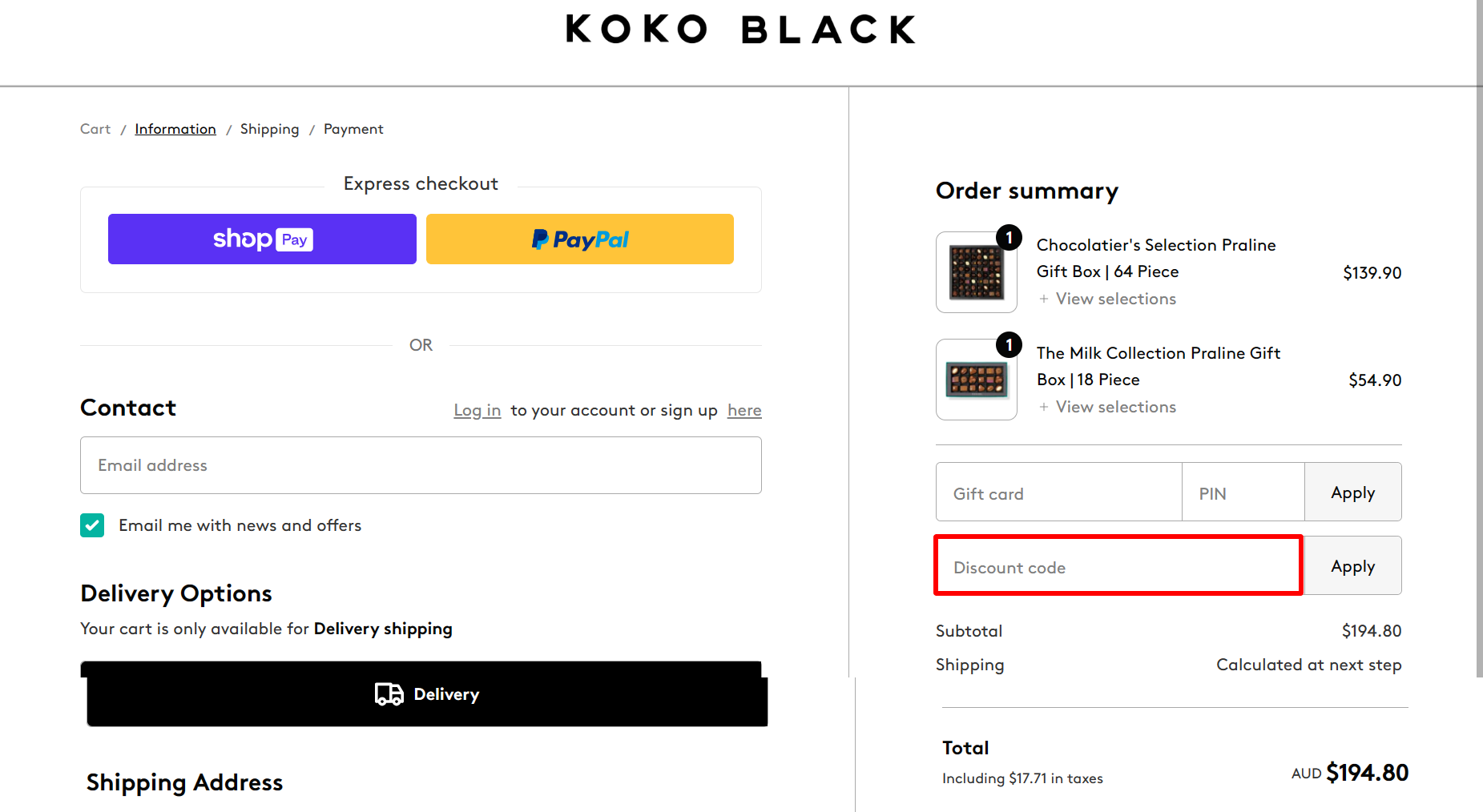The image size is (1483, 812).
Task: Checkout with the Shop Pay express button
Action: (261, 239)
